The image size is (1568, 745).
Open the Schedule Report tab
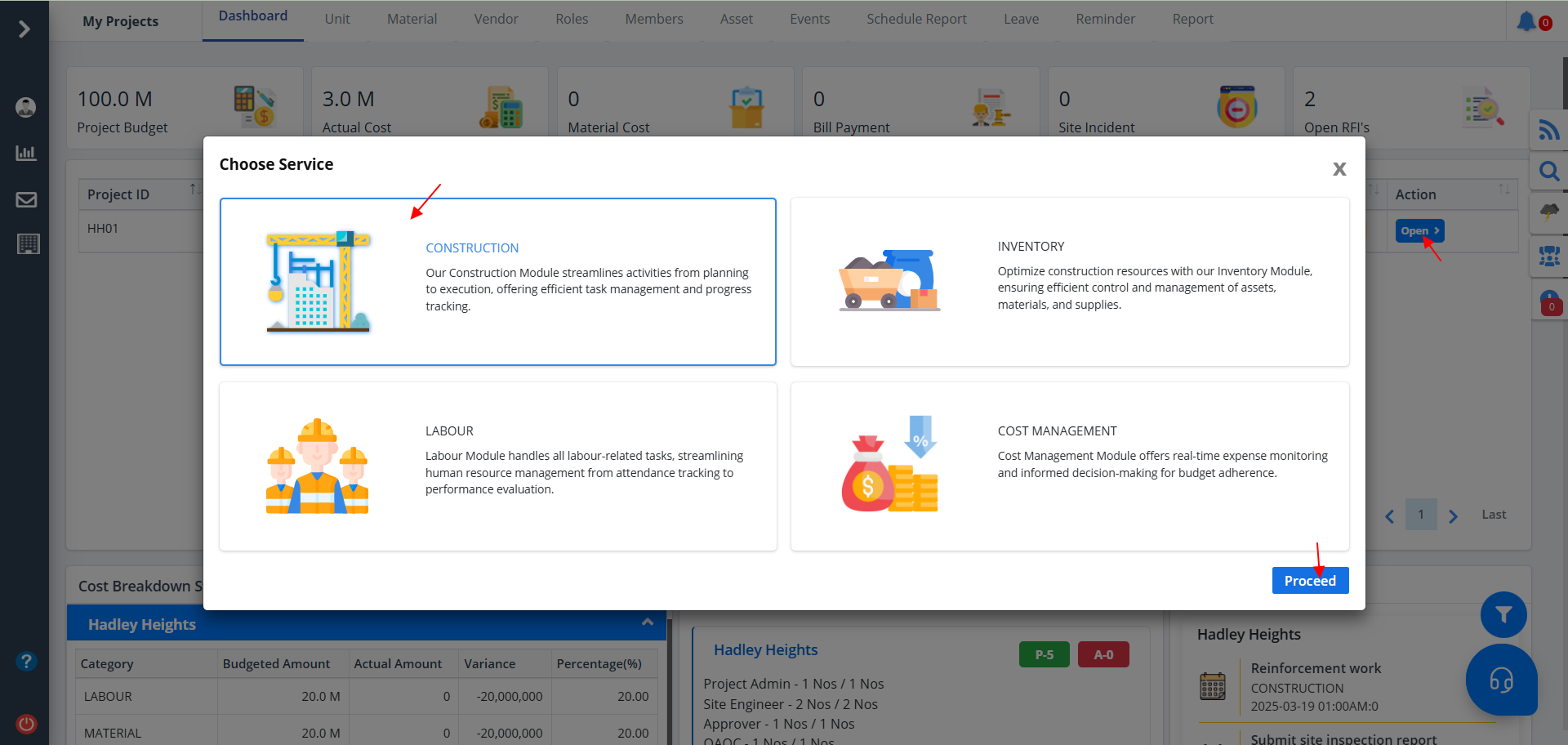click(916, 19)
